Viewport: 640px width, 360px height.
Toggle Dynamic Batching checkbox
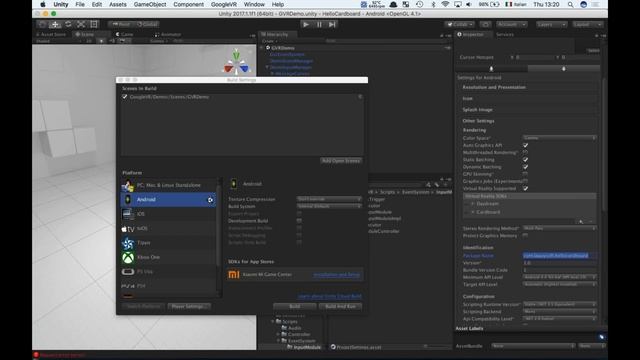tap(525, 167)
